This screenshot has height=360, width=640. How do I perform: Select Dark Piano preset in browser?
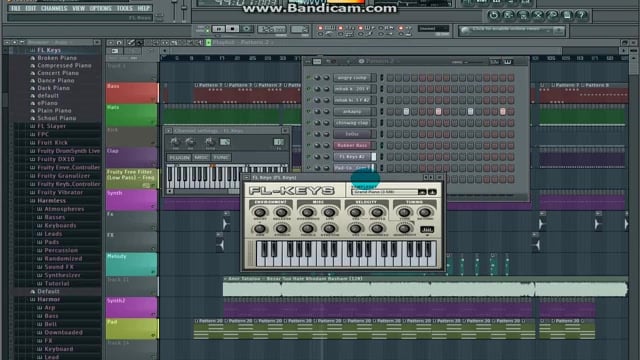point(53,88)
